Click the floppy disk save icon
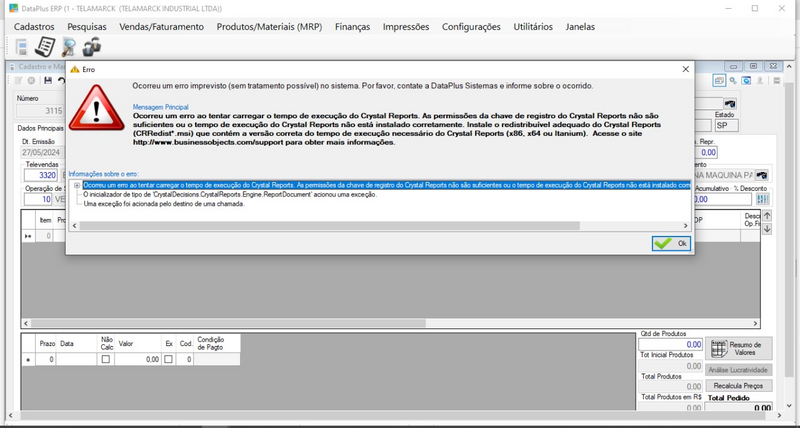Image resolution: width=800 pixels, height=428 pixels. point(48,81)
